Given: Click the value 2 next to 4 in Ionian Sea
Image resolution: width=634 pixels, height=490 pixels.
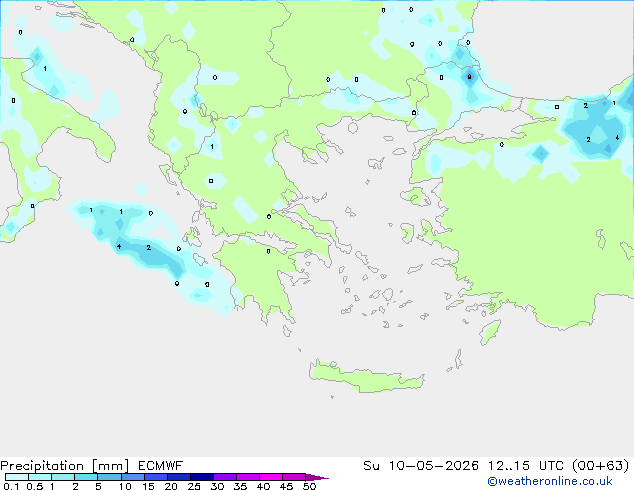Looking at the screenshot, I should point(149,247).
